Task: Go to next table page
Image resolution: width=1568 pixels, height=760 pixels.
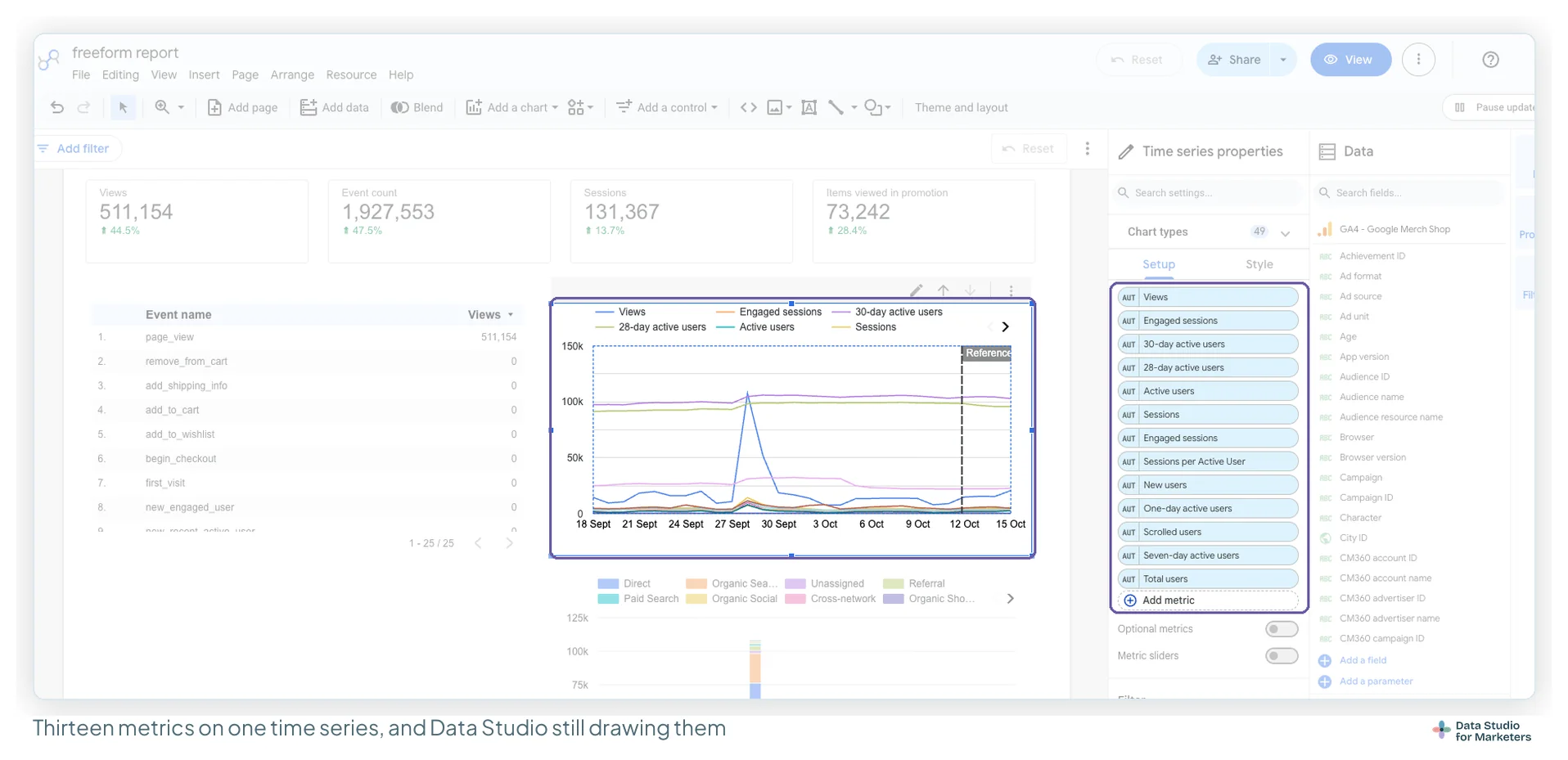Action: 509,543
